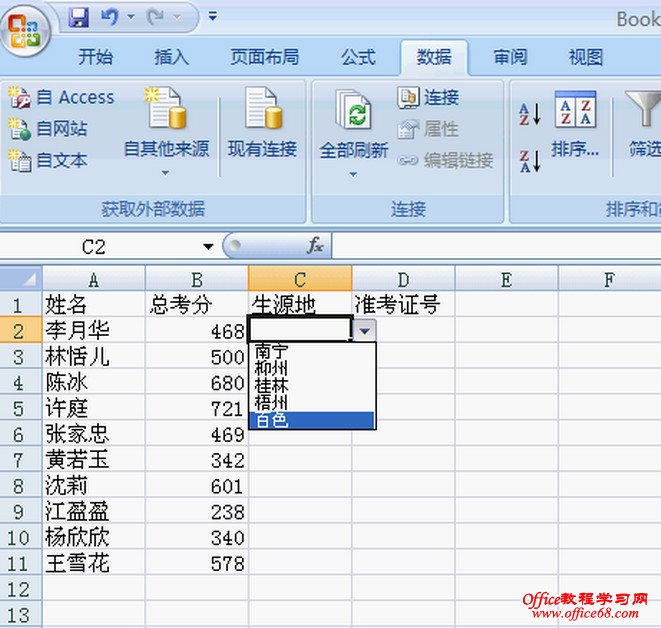Choose 桂林 from the dropdown list

[x=312, y=386]
